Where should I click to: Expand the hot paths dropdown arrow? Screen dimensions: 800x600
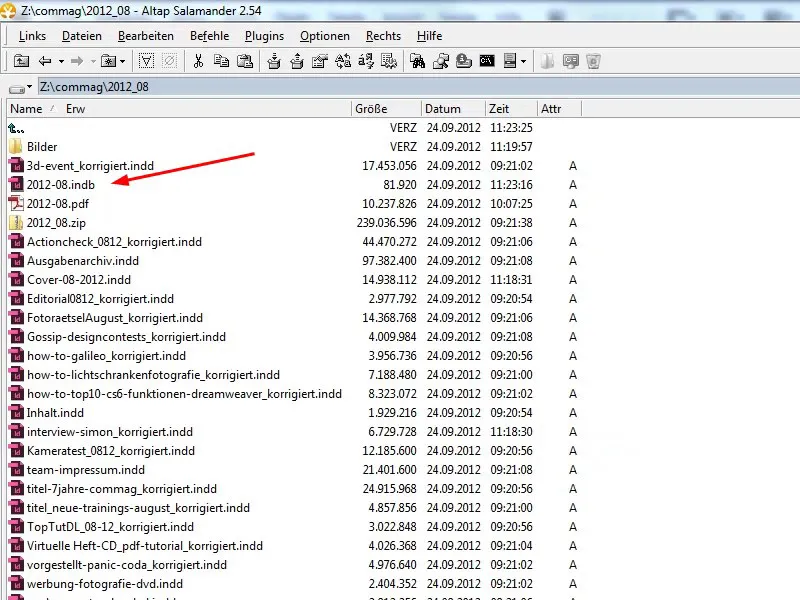coord(122,62)
